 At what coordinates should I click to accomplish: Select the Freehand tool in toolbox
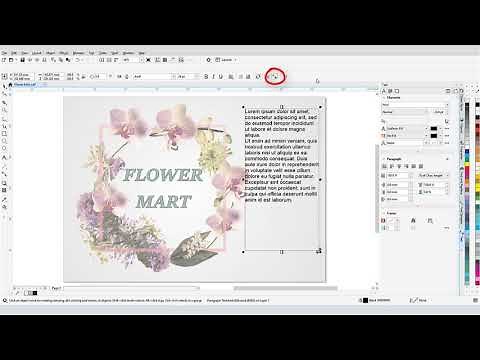tap(4, 118)
